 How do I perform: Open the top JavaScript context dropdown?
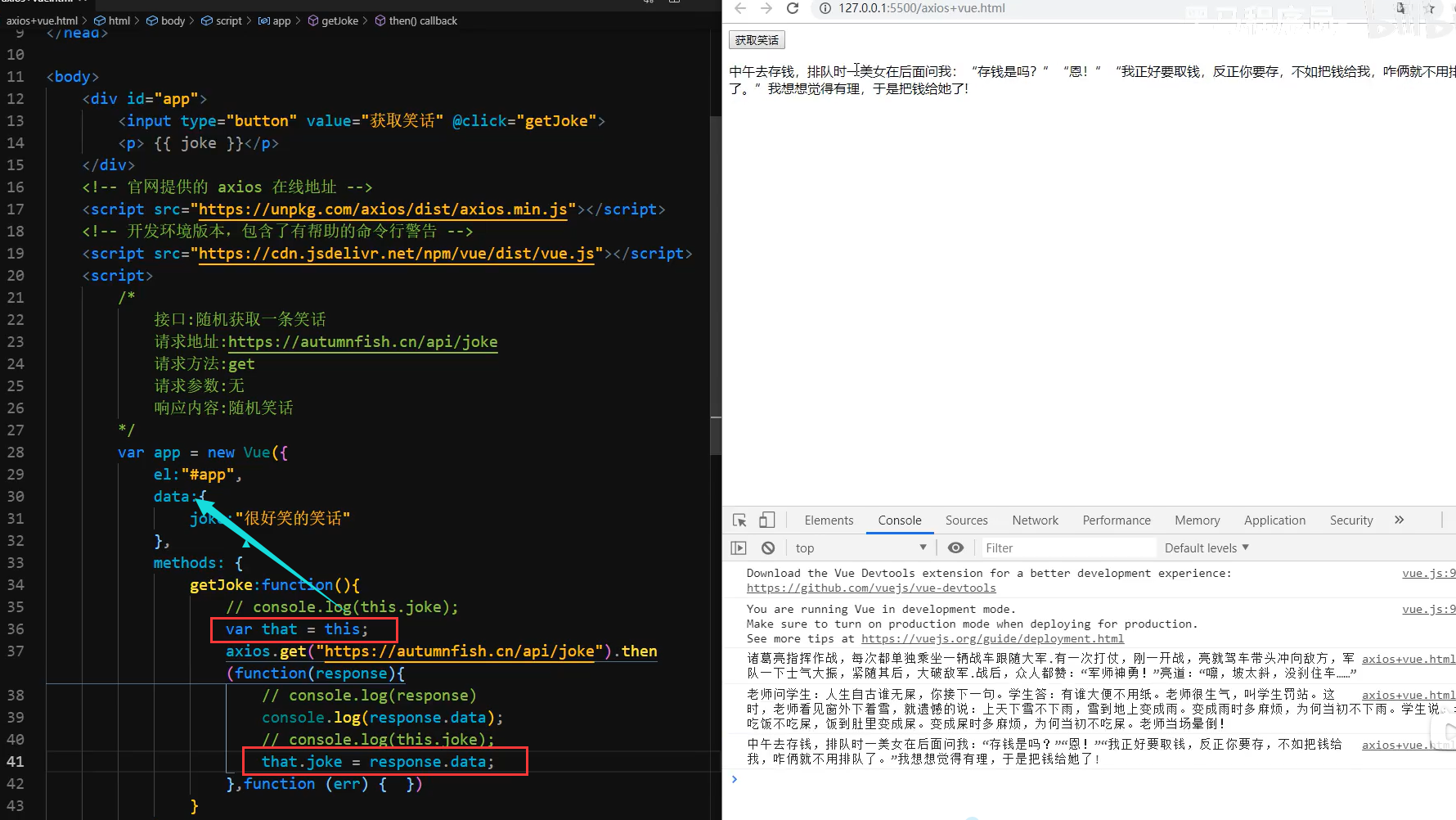click(860, 547)
